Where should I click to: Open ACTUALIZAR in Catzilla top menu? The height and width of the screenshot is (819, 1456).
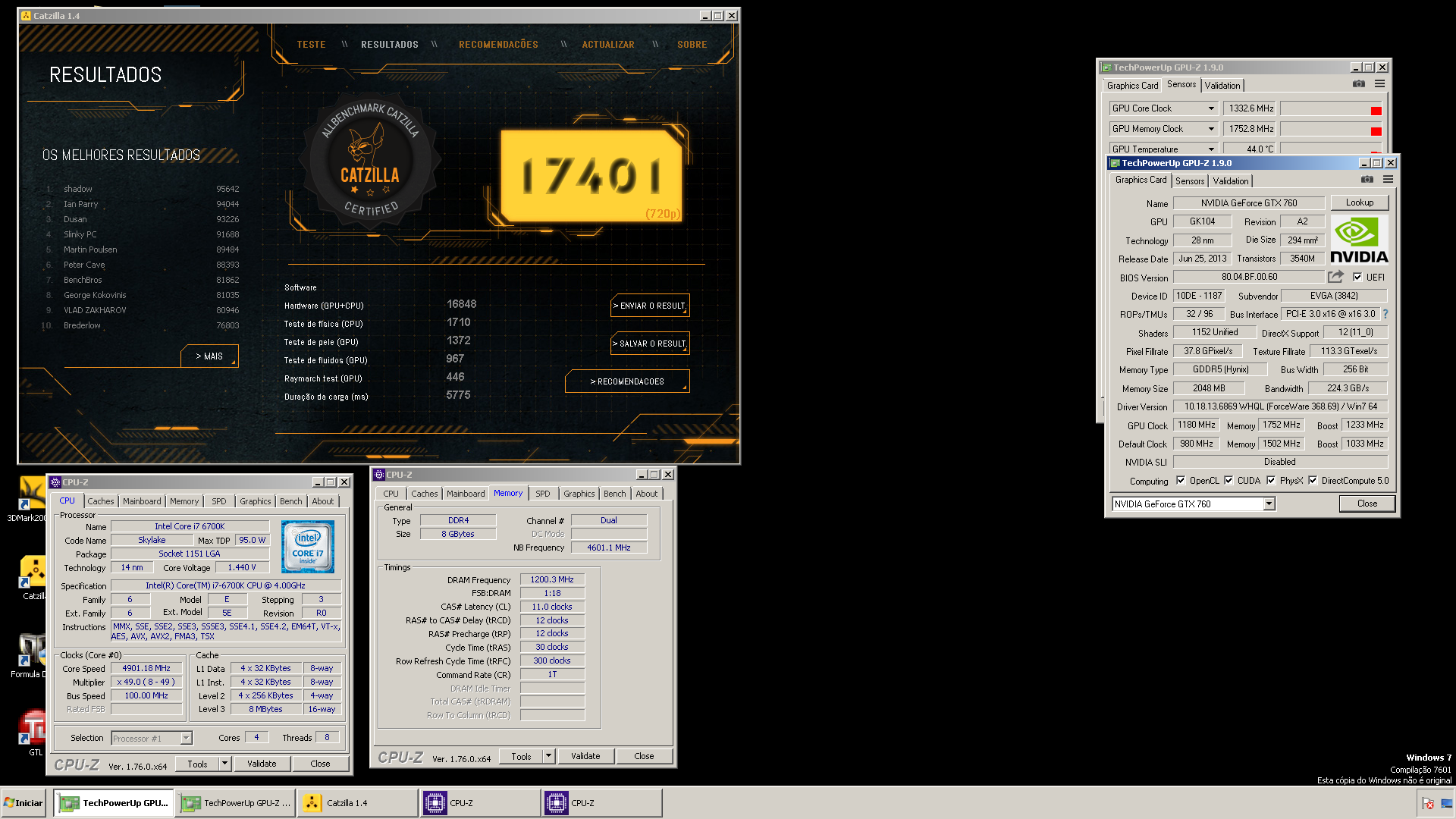tap(608, 45)
